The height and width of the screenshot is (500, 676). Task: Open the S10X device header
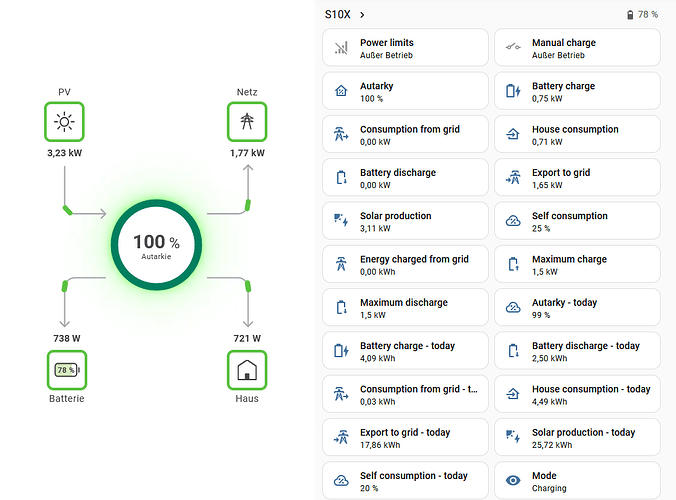tap(338, 15)
